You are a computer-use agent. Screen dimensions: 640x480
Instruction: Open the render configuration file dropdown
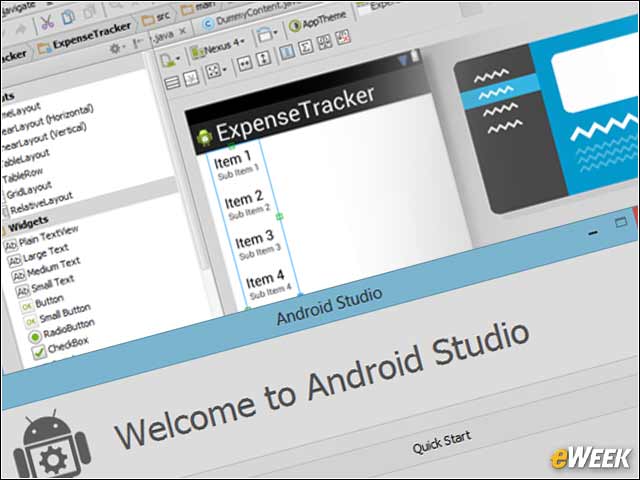tap(170, 60)
